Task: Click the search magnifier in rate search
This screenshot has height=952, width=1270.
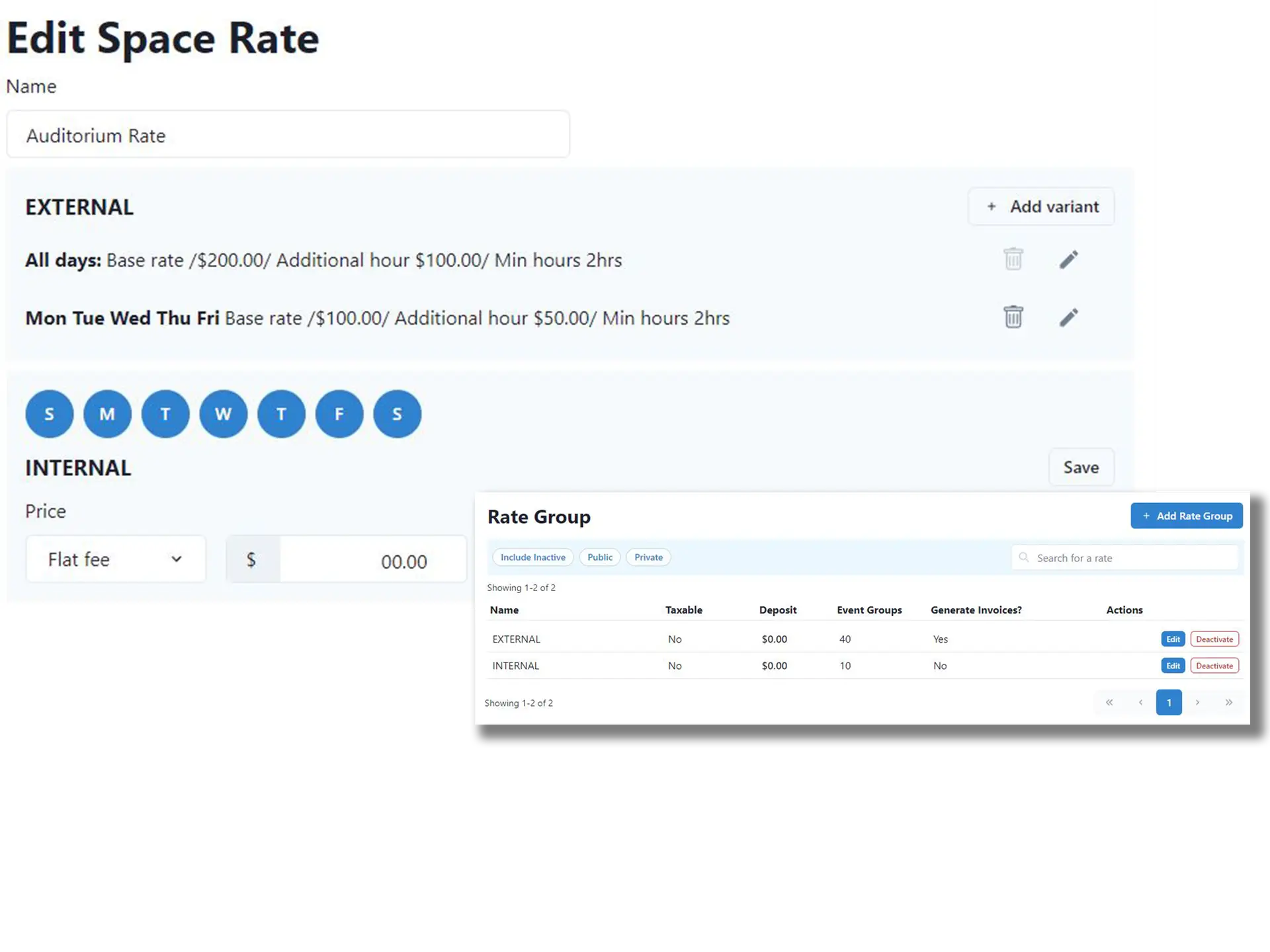Action: coord(1023,557)
